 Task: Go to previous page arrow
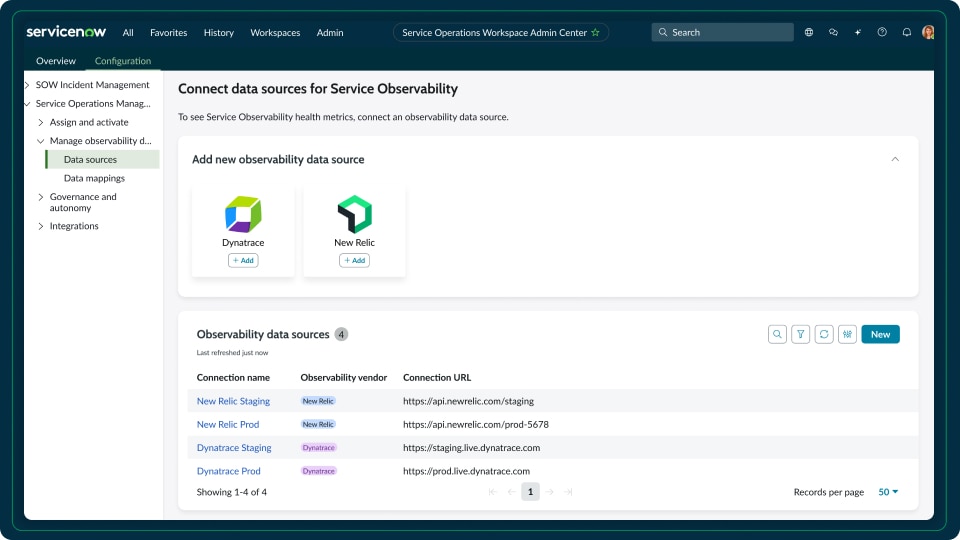coord(512,492)
